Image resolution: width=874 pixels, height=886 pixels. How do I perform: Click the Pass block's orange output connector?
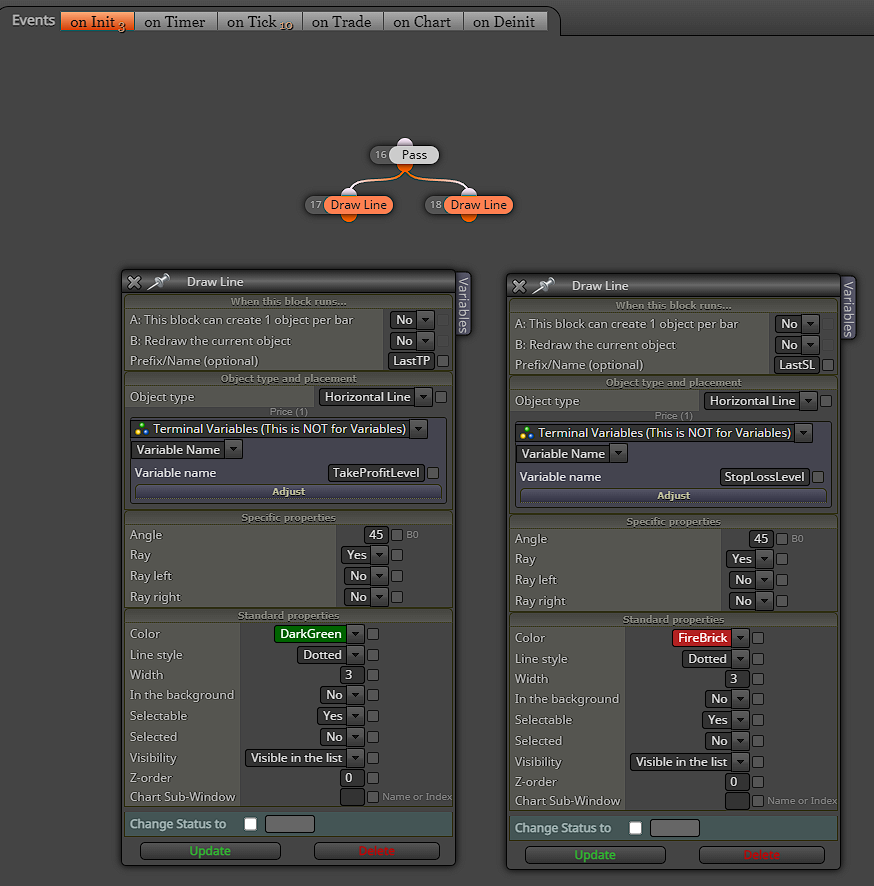pos(405,168)
